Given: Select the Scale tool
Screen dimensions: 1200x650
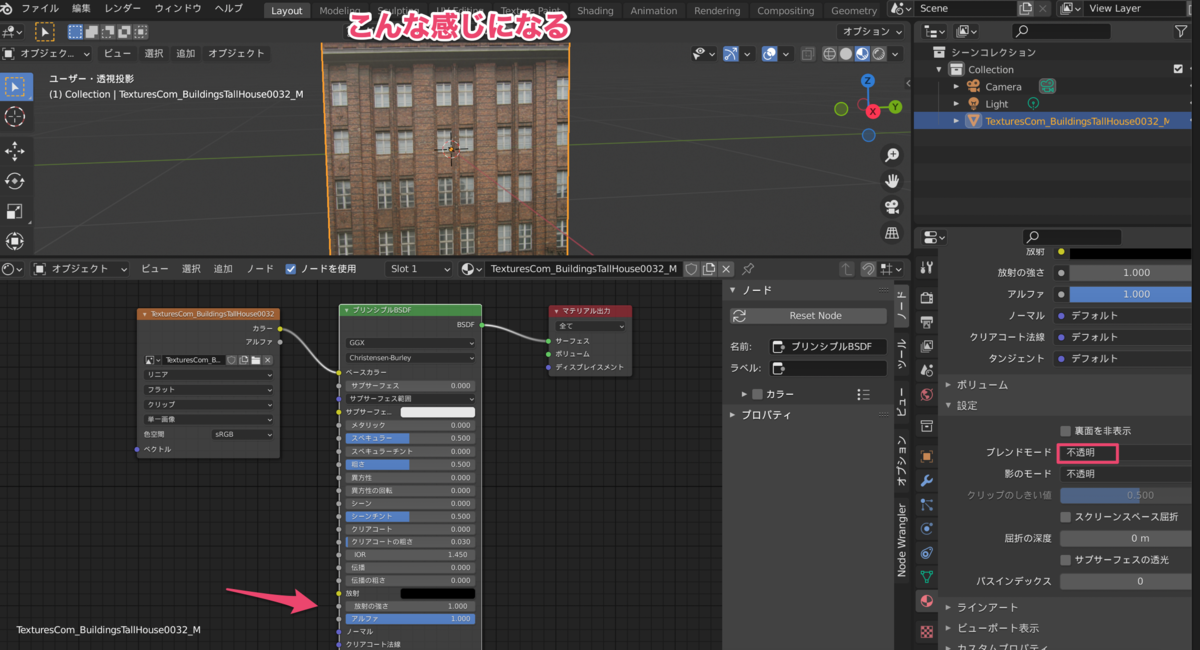Looking at the screenshot, I should [15, 211].
